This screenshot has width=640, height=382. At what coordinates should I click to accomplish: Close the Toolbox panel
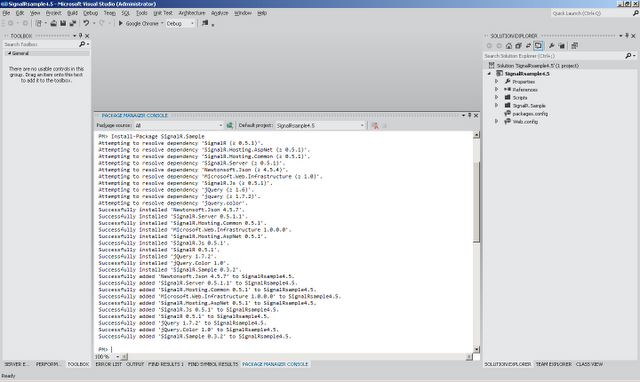click(x=87, y=36)
